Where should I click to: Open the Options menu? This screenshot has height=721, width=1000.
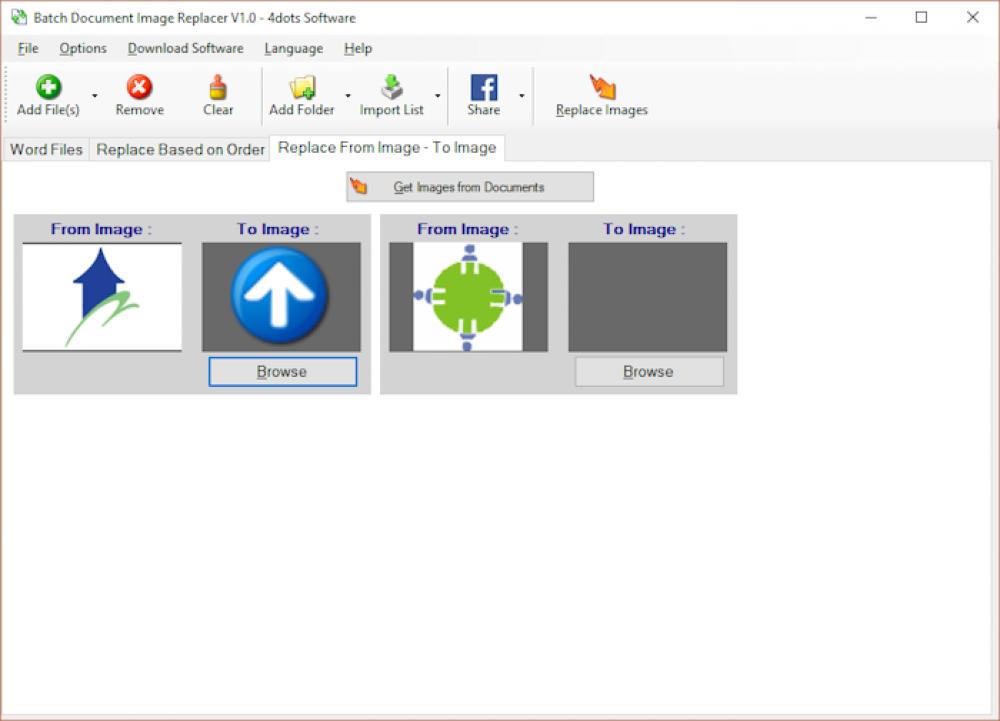[x=83, y=48]
